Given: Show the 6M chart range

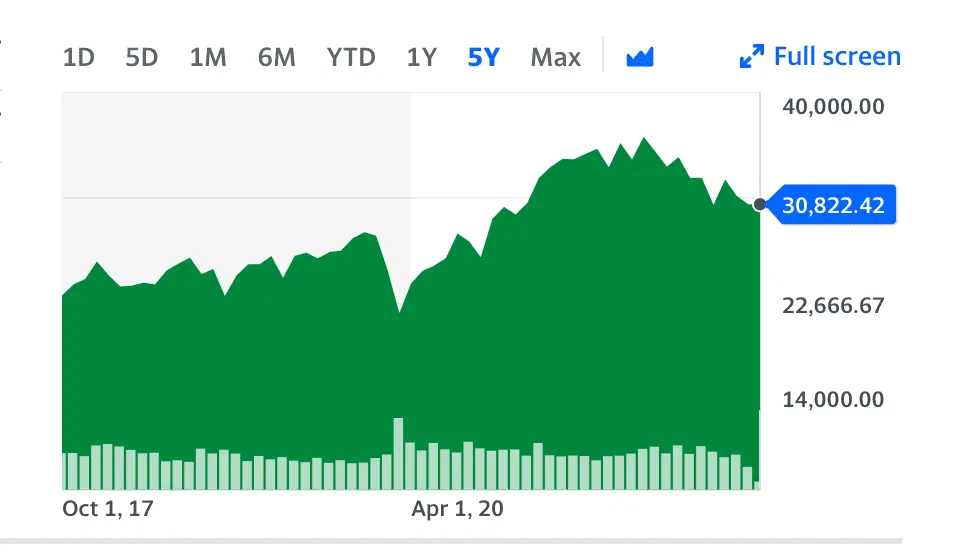Looking at the screenshot, I should (x=276, y=57).
